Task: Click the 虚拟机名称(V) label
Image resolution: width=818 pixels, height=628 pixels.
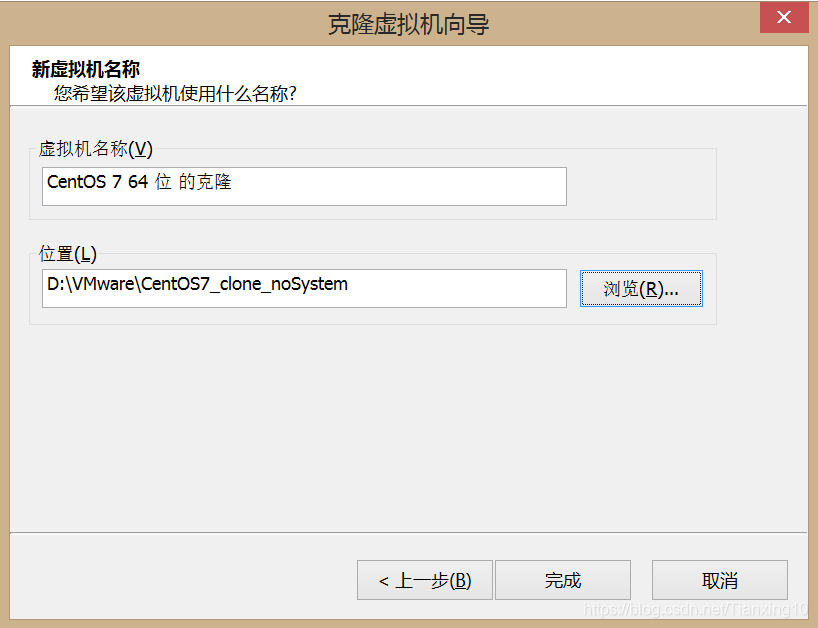Action: click(95, 149)
